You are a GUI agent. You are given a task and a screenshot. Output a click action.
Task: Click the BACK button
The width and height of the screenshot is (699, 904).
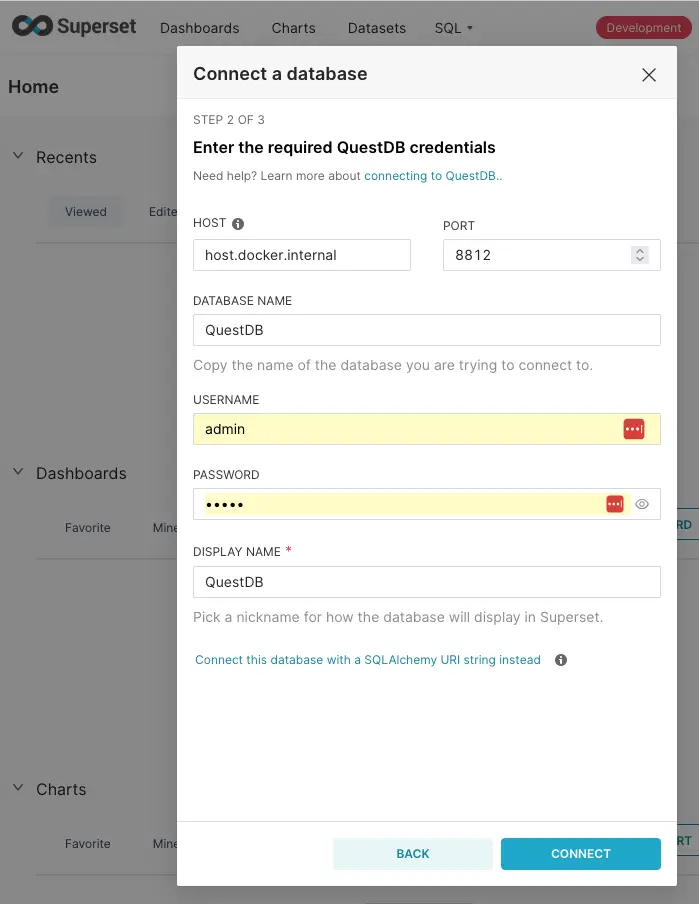point(412,853)
